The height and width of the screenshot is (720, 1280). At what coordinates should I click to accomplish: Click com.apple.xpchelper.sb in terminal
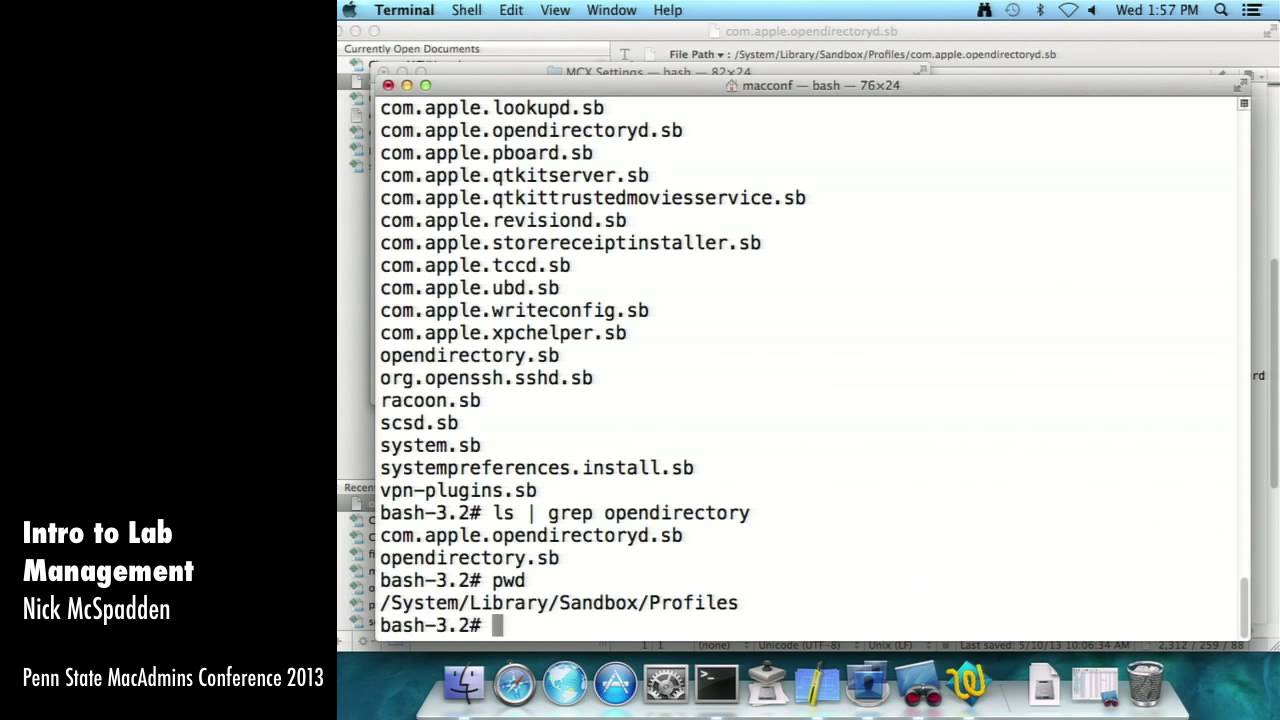[x=503, y=333]
